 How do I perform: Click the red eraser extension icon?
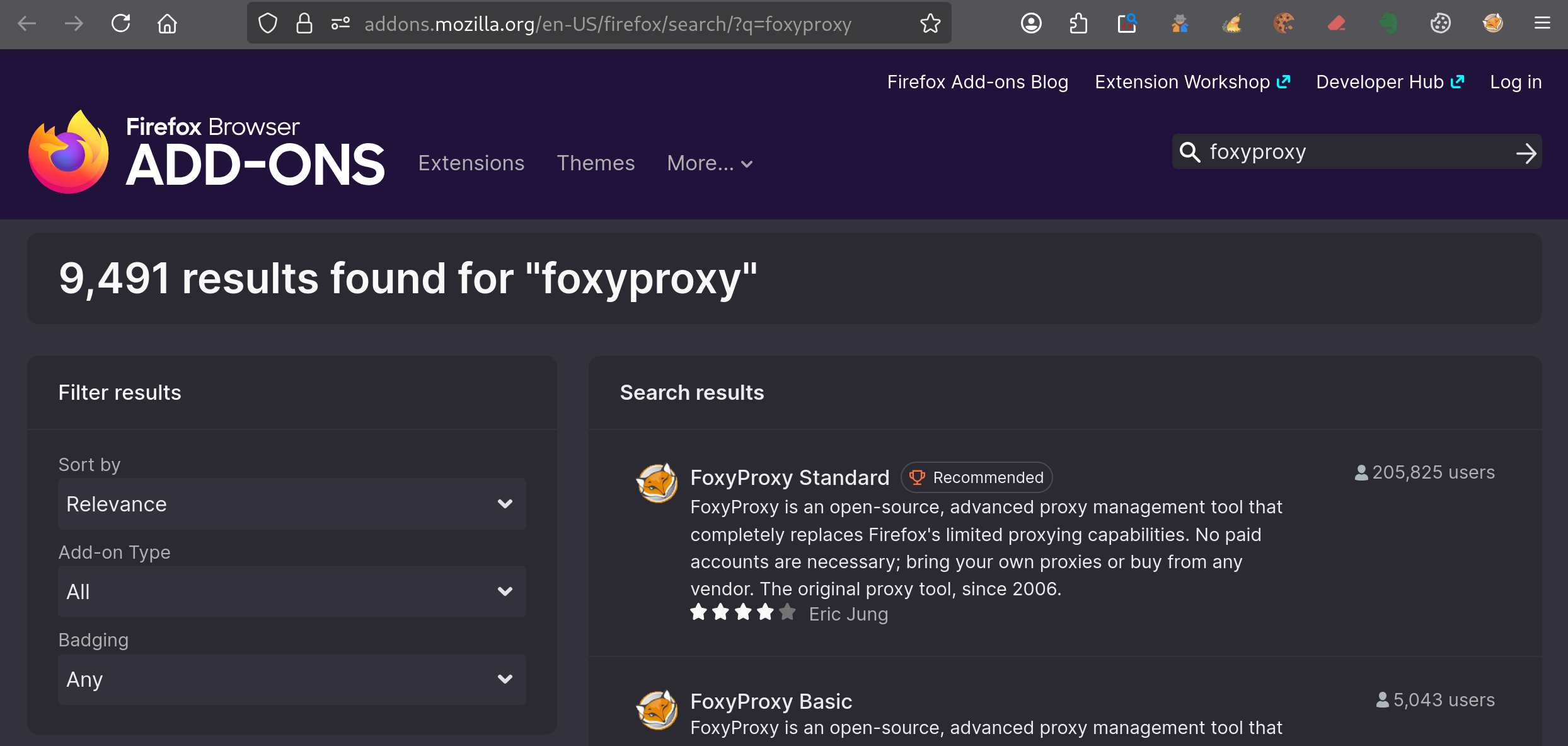coord(1336,24)
